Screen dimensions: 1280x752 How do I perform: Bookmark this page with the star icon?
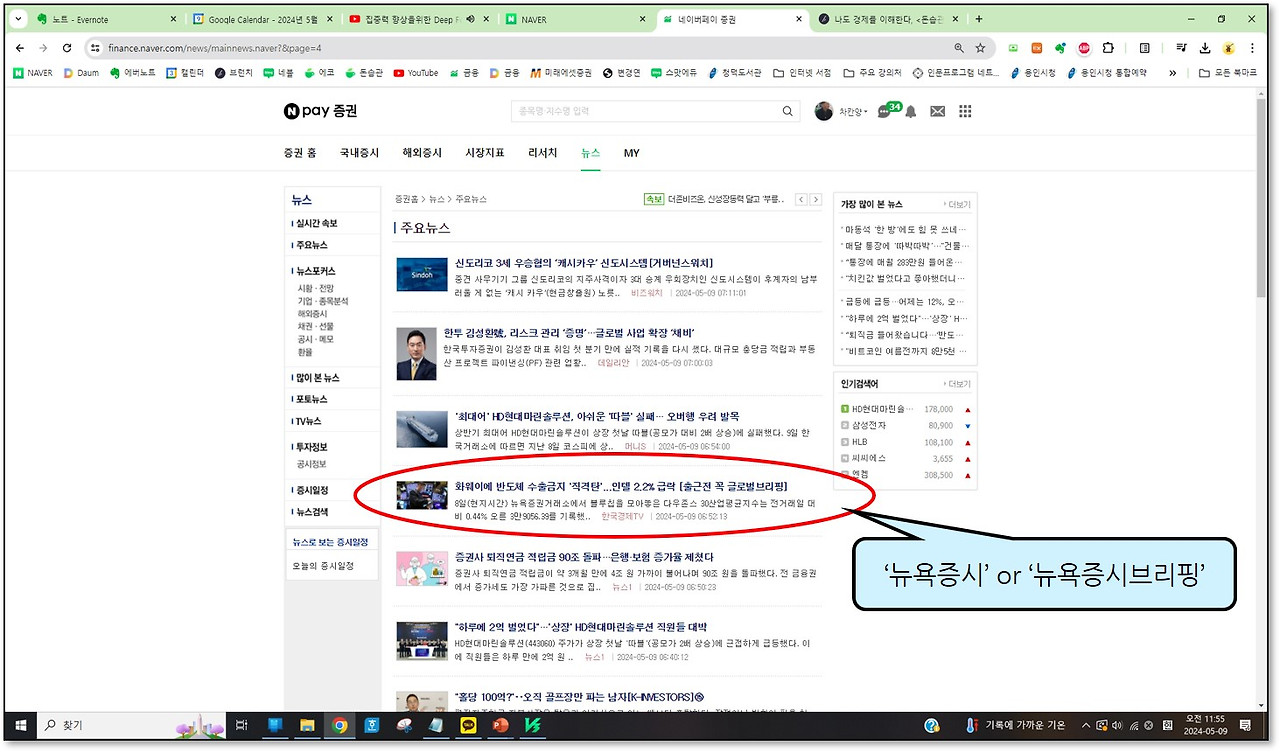(x=980, y=47)
